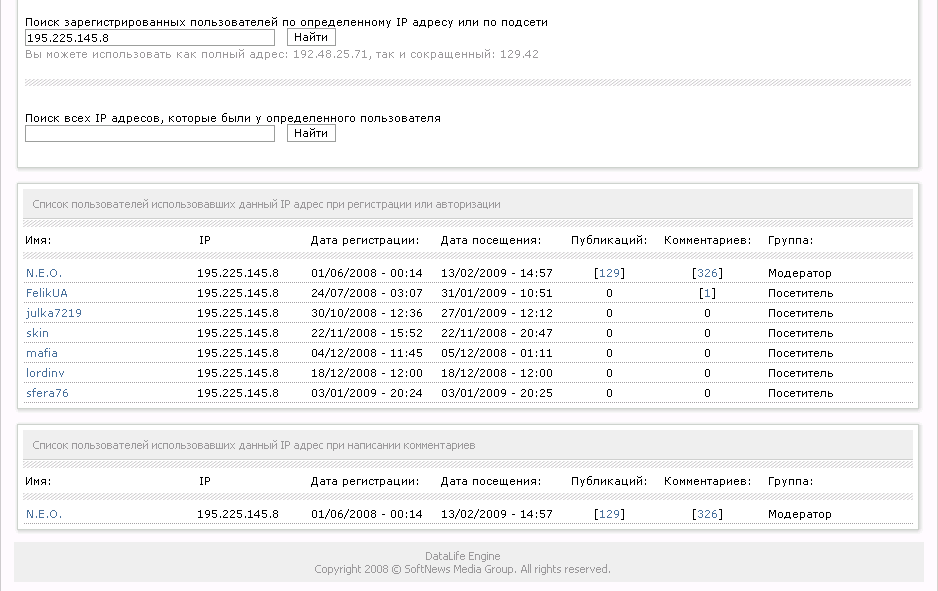The image size is (938, 591).
Task: Click Группа header in comments list
Action: click(x=790, y=482)
